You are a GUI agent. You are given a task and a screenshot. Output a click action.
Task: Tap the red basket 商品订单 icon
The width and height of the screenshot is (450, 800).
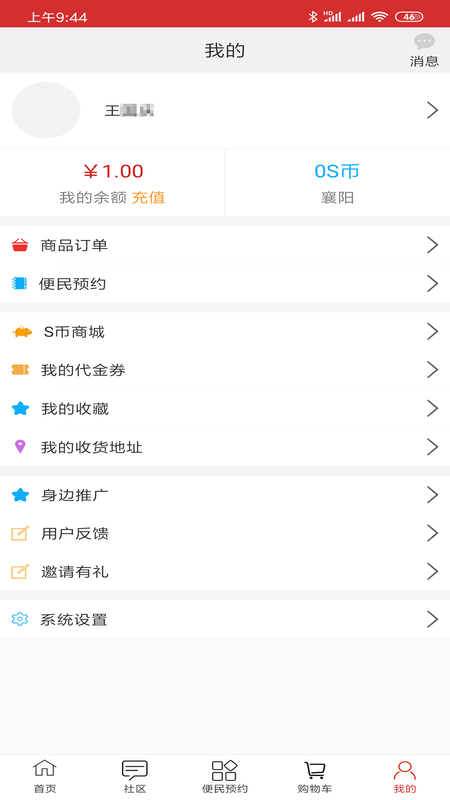pyautogui.click(x=20, y=245)
